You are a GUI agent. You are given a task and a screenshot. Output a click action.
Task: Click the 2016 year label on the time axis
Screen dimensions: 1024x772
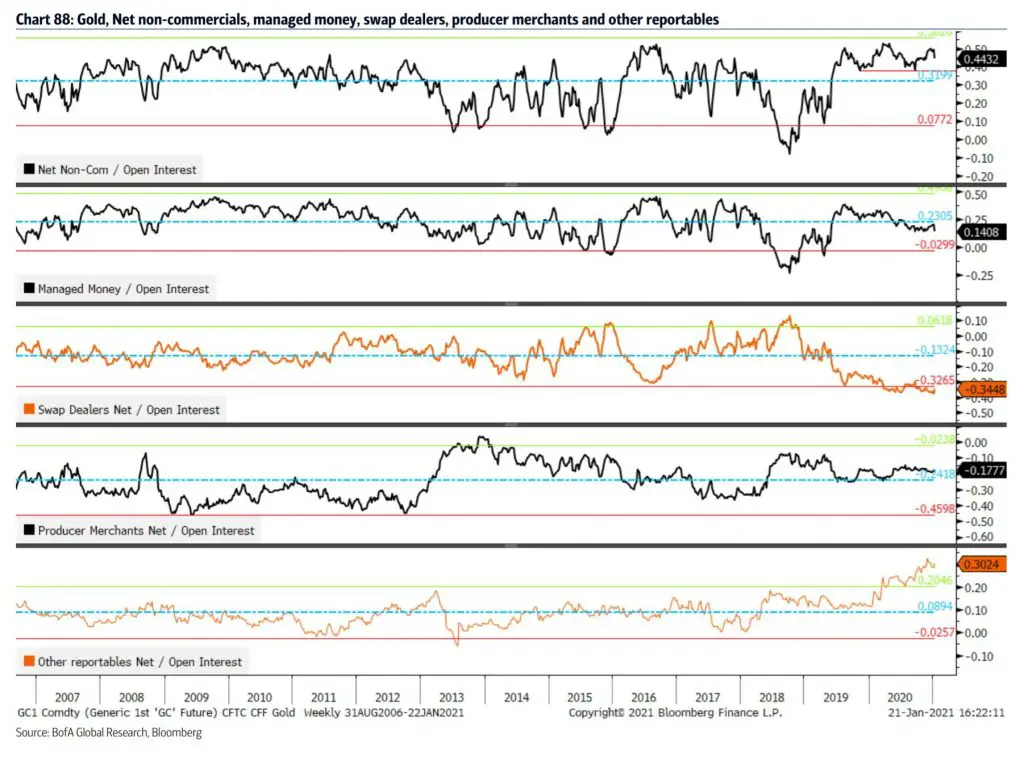643,697
